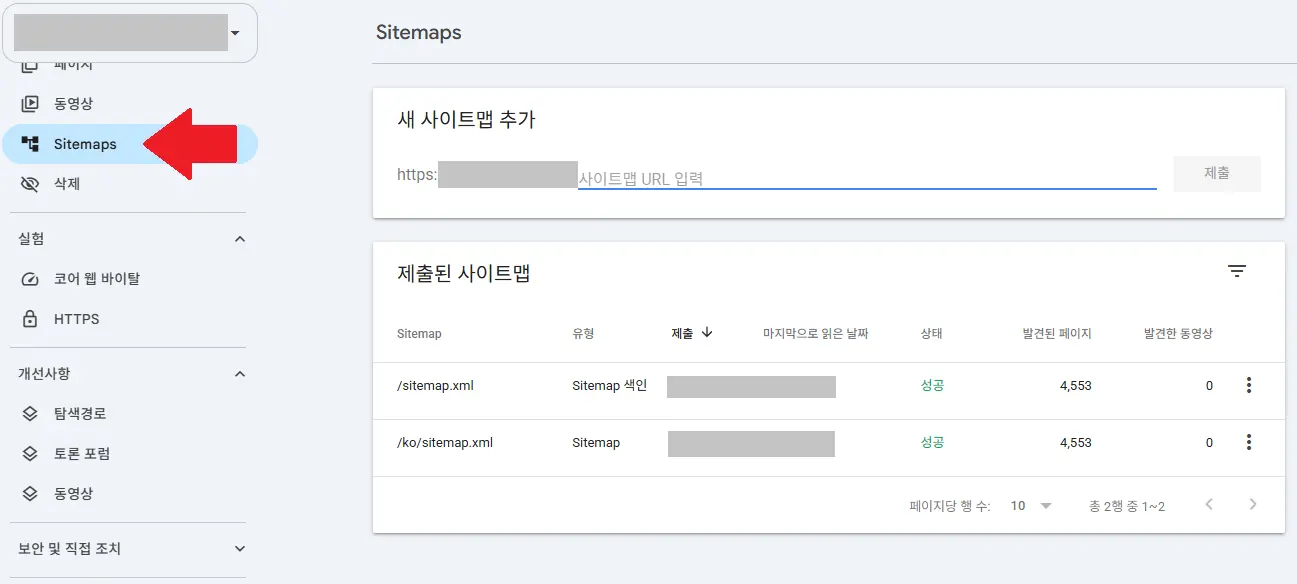Open 탐색경로 breadcrumbs layers icon
The height and width of the screenshot is (584, 1297).
[30, 413]
